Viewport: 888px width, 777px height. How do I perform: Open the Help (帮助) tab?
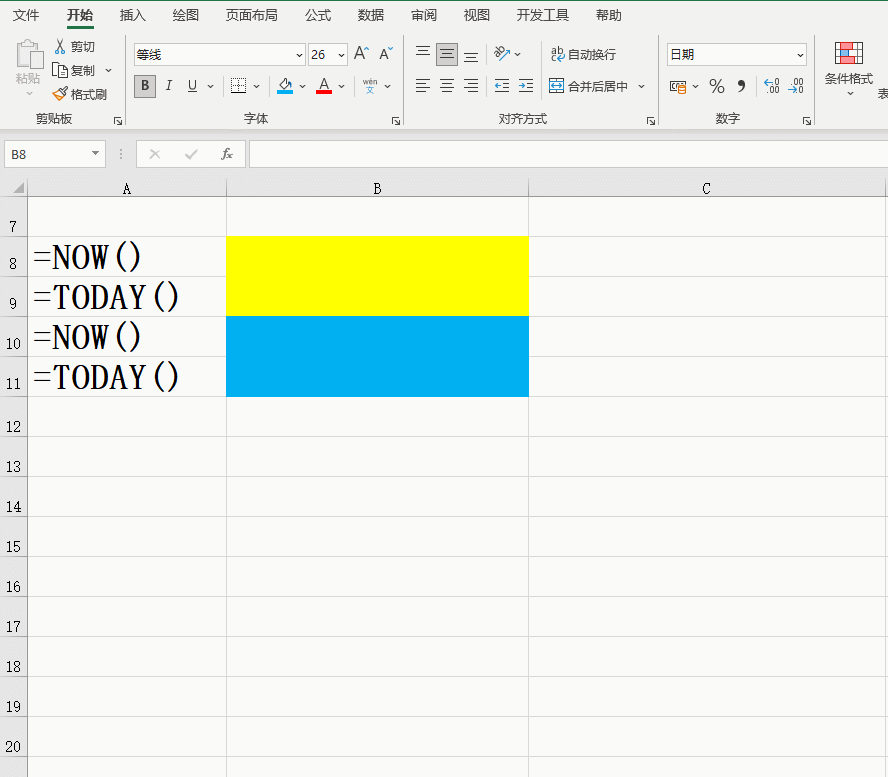[x=609, y=15]
